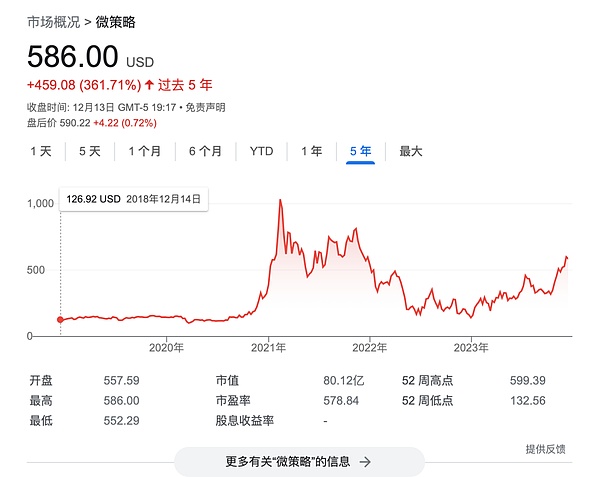Switch chart to YTD range
The height and width of the screenshot is (477, 600).
pos(261,152)
